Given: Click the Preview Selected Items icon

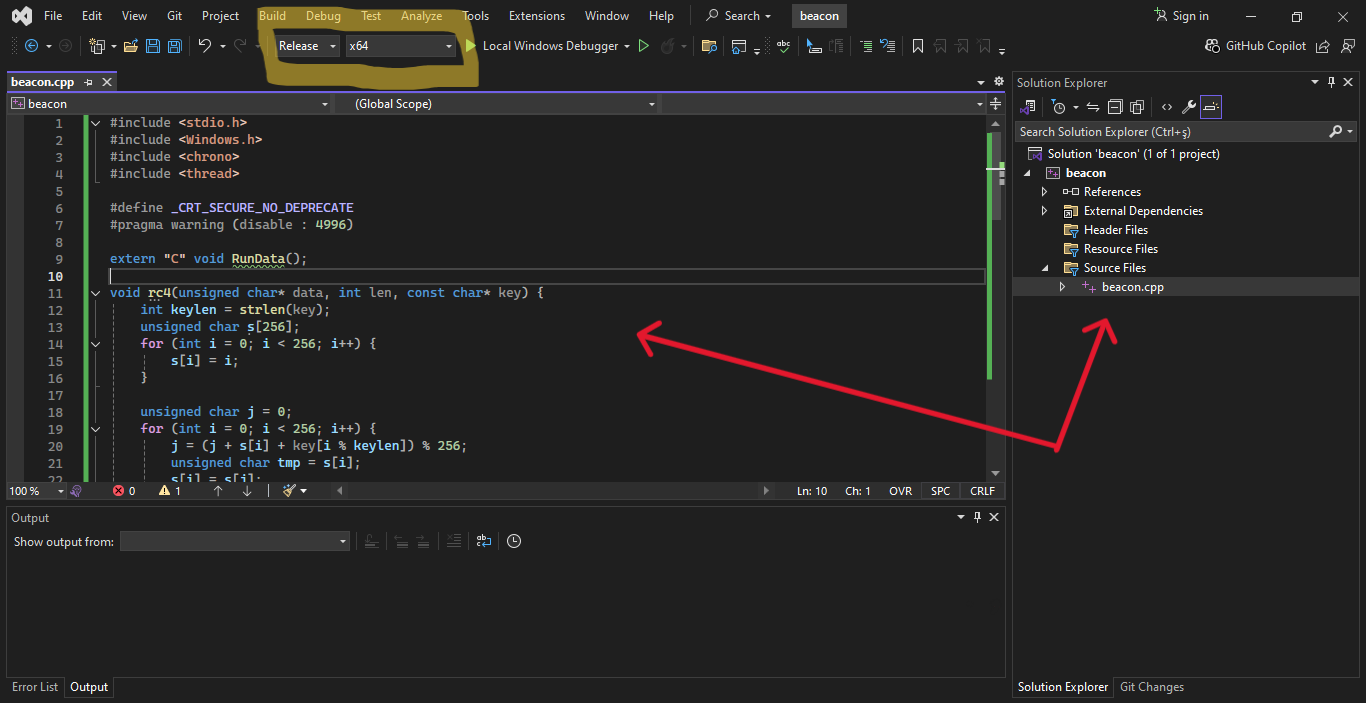Looking at the screenshot, I should (1211, 107).
